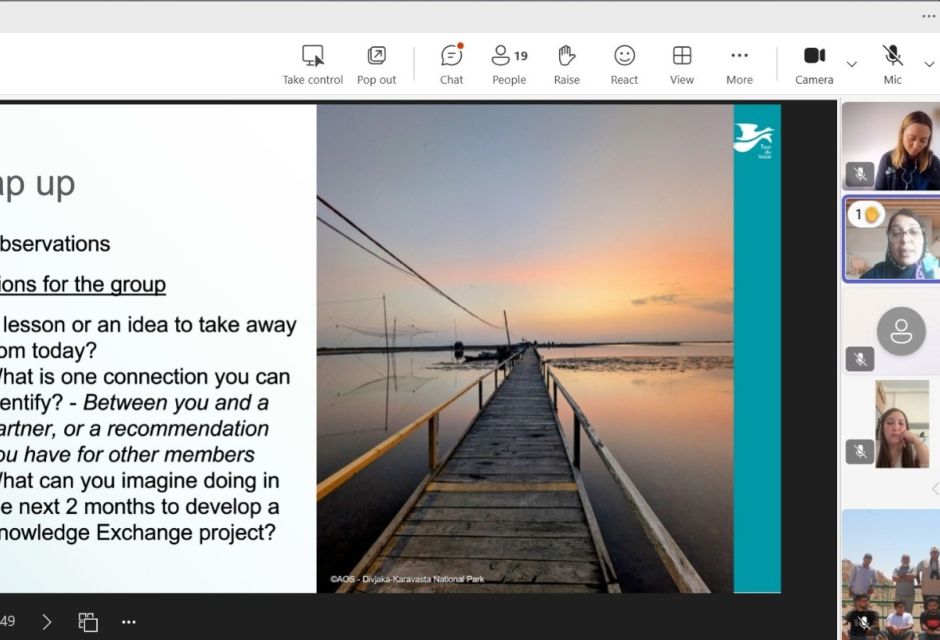
Task: Raise your hand in the meeting
Action: pos(566,64)
